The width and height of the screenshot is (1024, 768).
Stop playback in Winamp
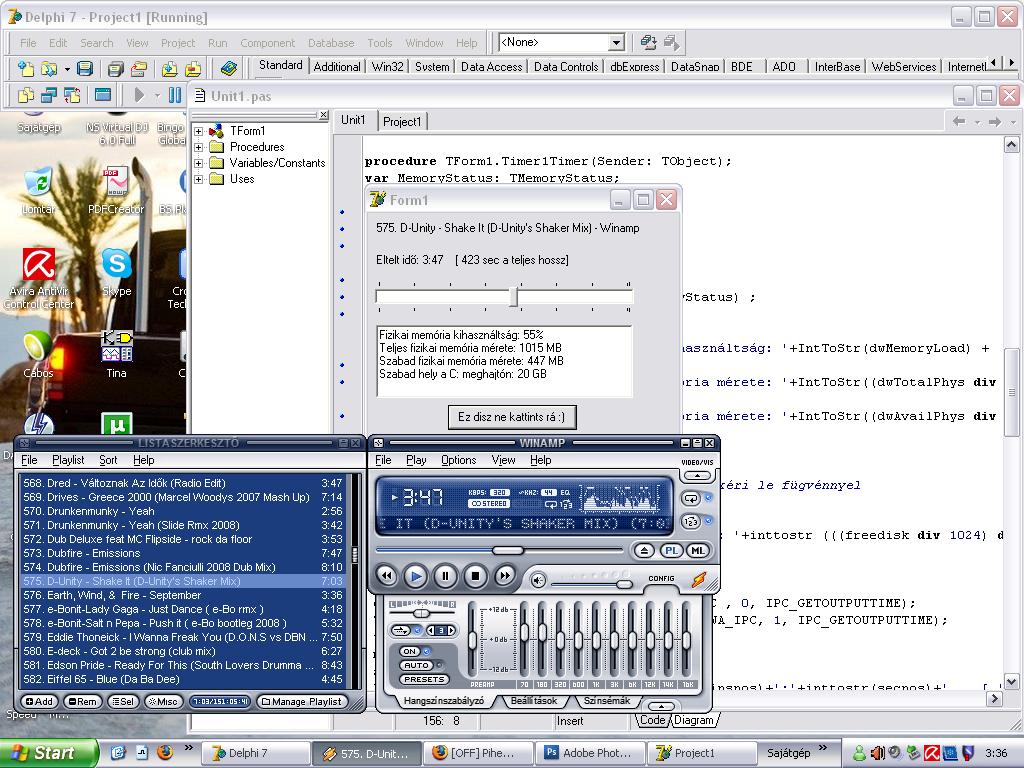click(x=476, y=576)
